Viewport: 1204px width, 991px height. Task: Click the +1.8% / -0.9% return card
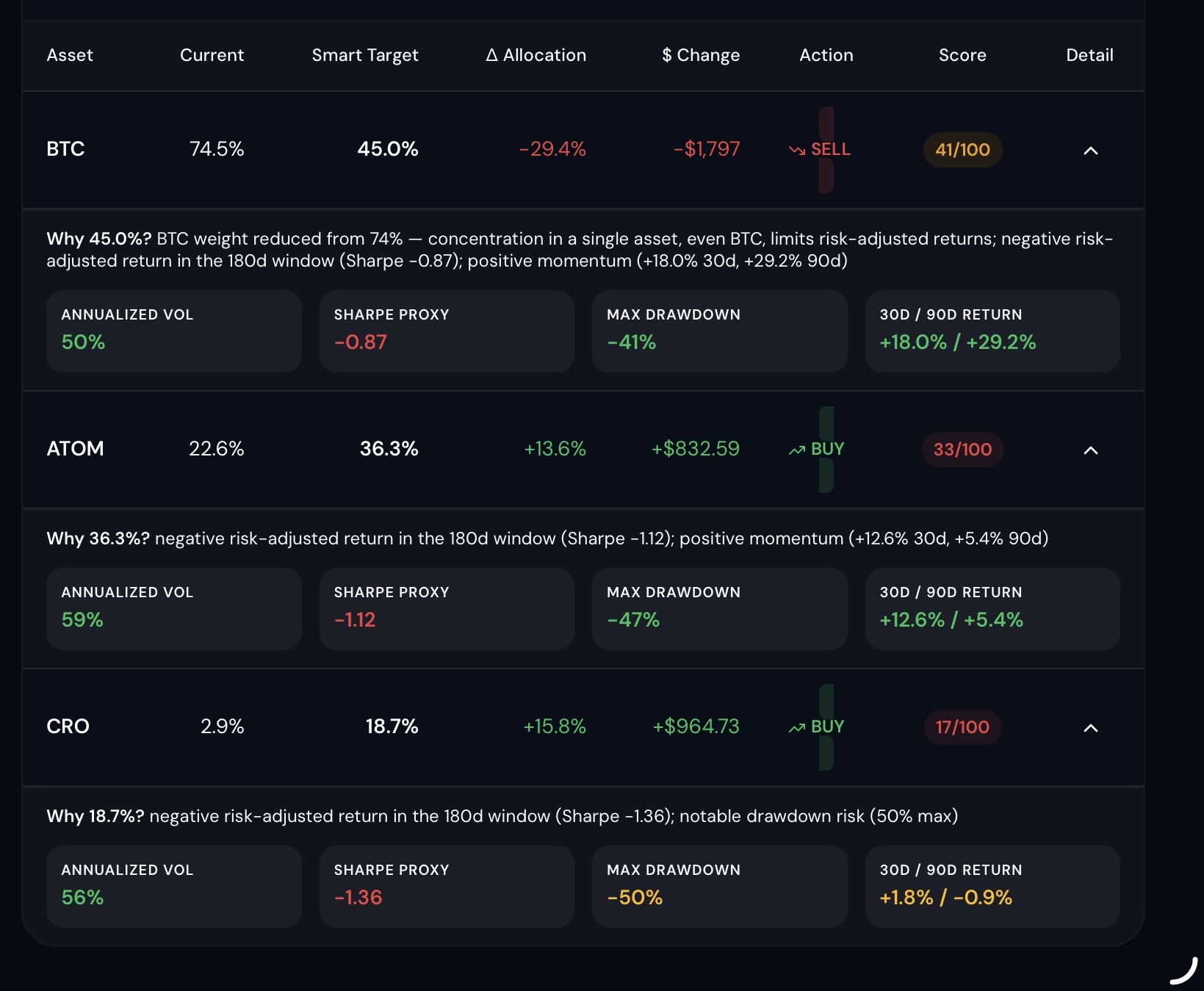(x=992, y=887)
